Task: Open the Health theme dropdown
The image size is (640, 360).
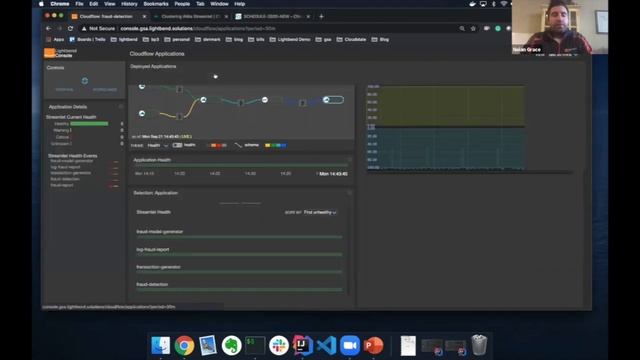Action: tap(158, 145)
